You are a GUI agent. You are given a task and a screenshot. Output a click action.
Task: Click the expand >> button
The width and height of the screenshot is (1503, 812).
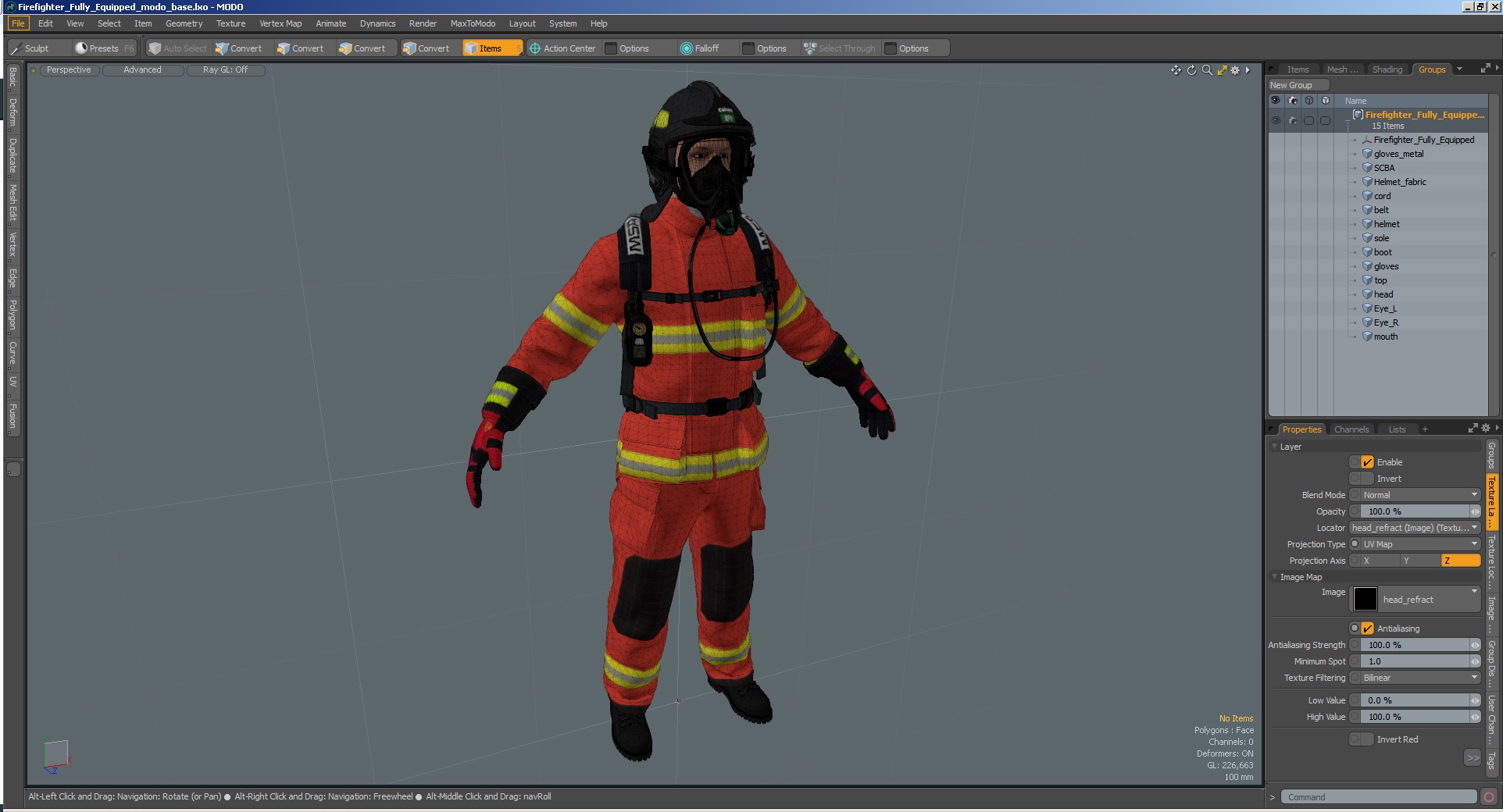pyautogui.click(x=1473, y=757)
